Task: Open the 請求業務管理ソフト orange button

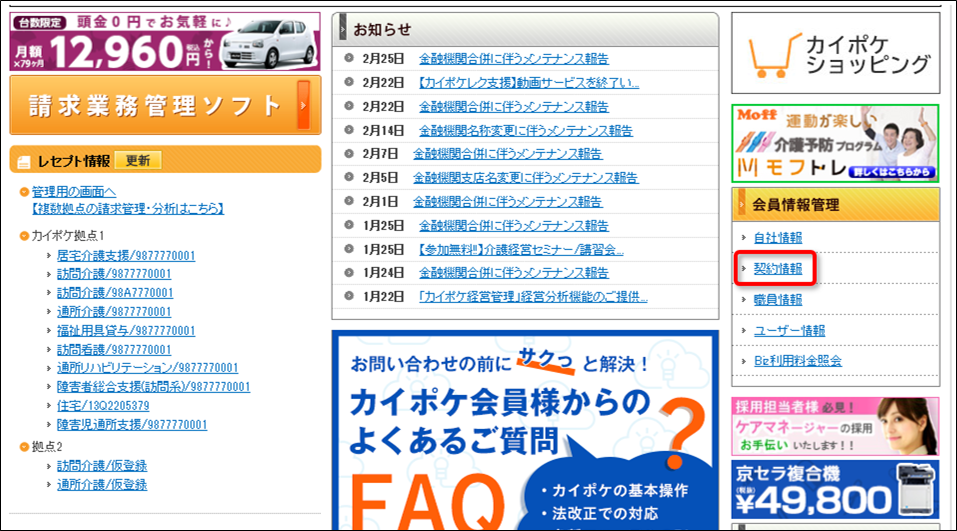Action: pyautogui.click(x=165, y=105)
